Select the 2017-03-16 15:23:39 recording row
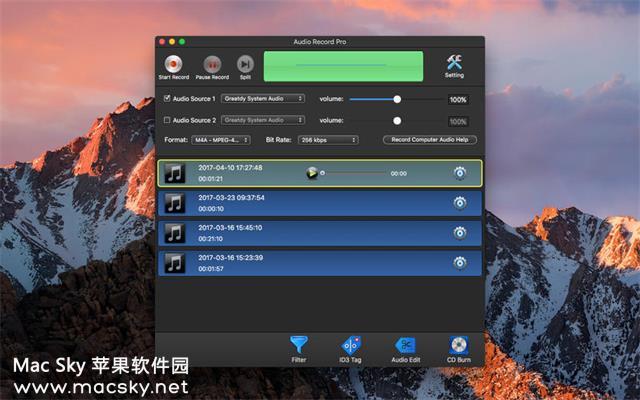The width and height of the screenshot is (640, 400). 320,263
